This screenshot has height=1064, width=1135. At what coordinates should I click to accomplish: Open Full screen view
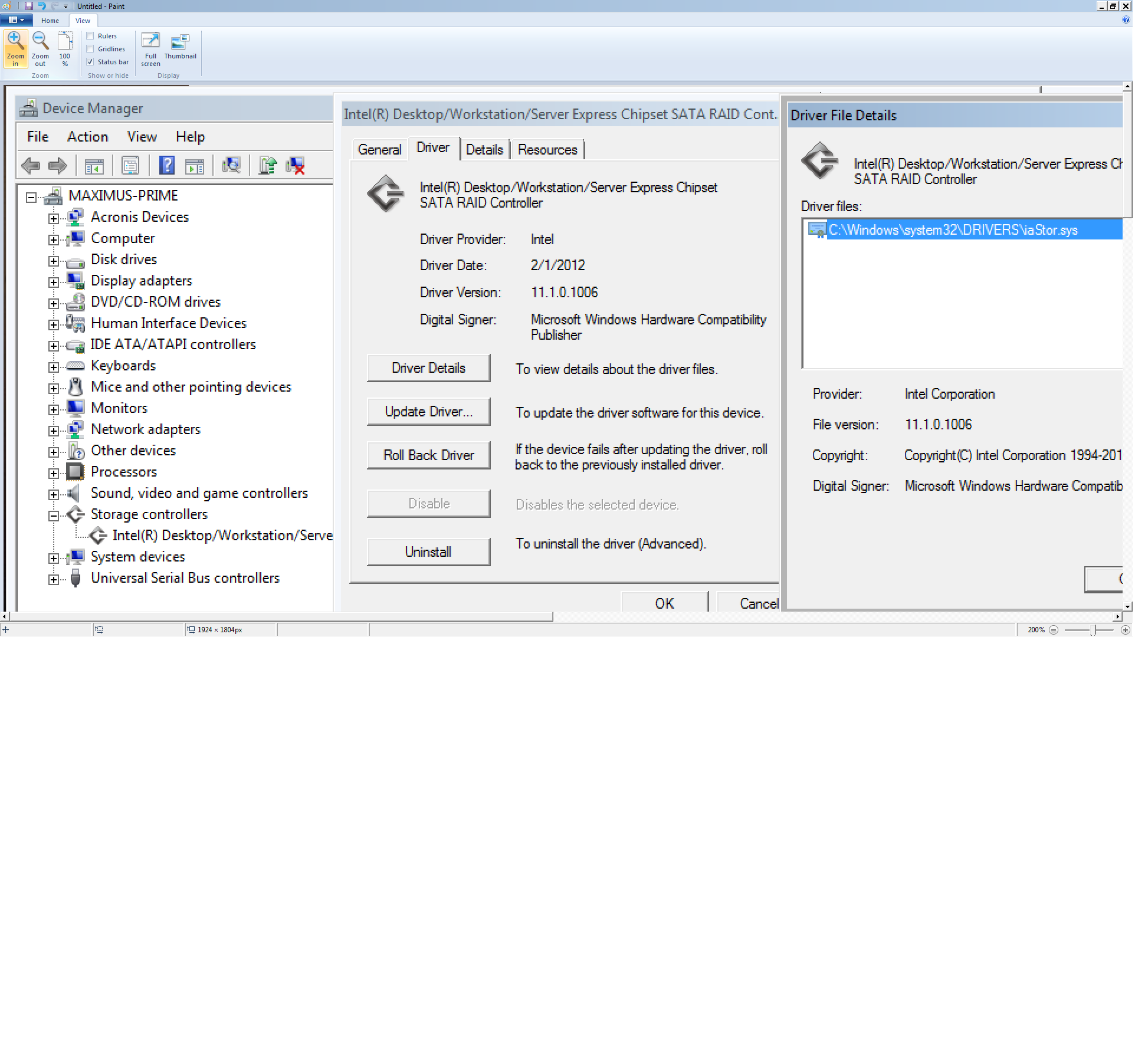tap(150, 49)
